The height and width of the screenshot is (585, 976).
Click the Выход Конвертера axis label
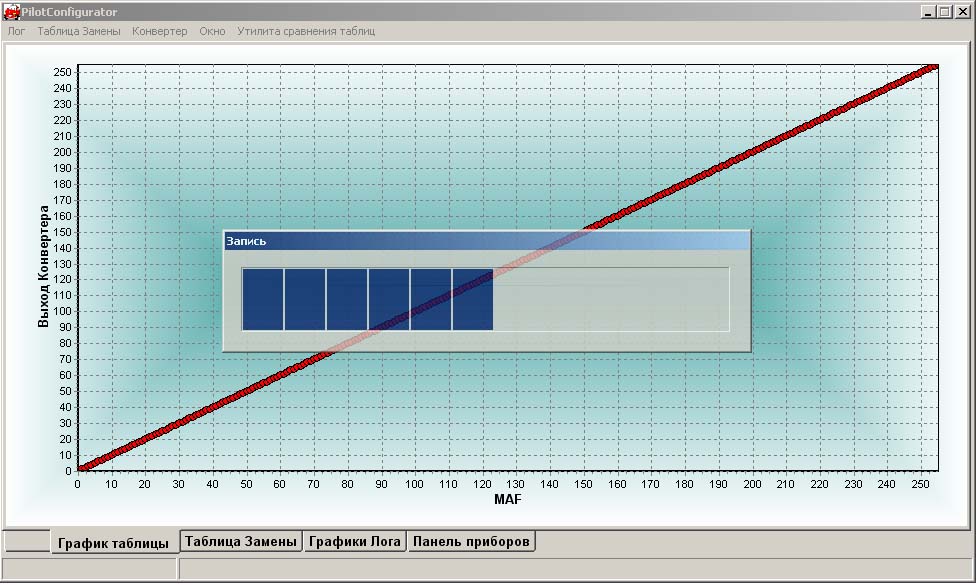tap(43, 266)
